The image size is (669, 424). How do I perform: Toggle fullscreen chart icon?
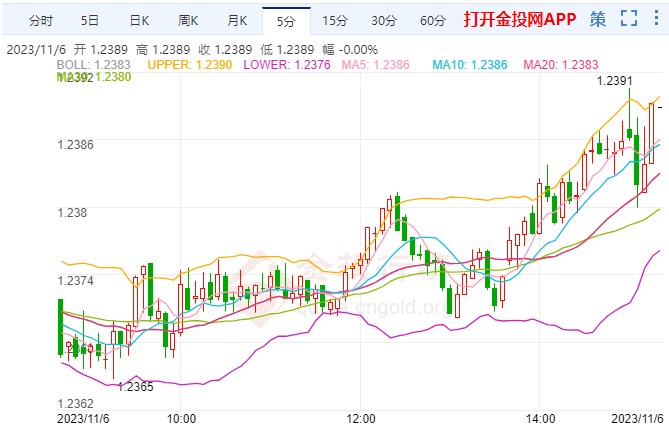click(629, 18)
